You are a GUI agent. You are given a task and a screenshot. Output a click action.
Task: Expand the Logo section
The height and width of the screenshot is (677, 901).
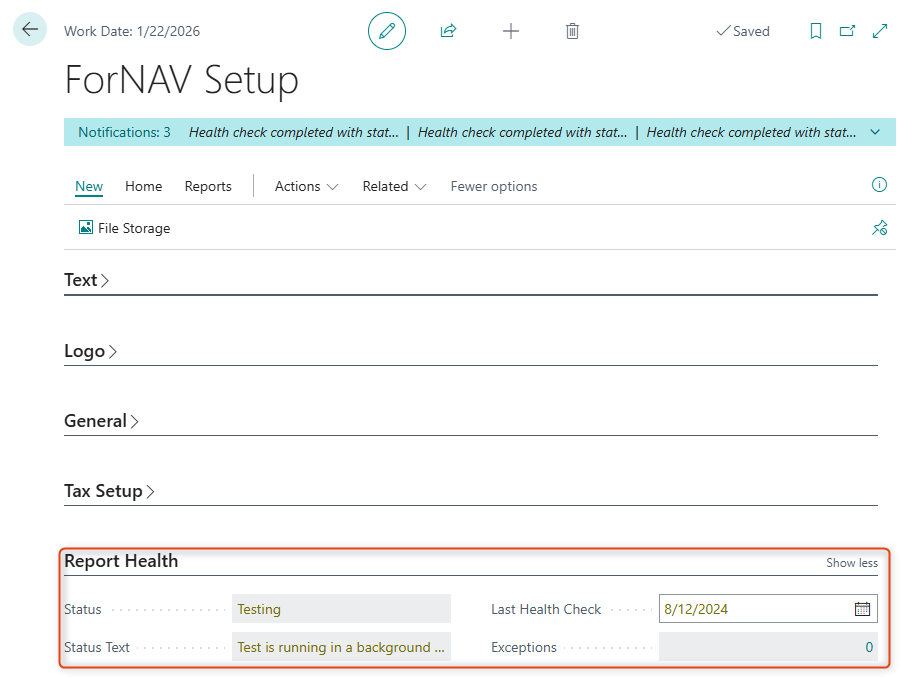(x=90, y=351)
